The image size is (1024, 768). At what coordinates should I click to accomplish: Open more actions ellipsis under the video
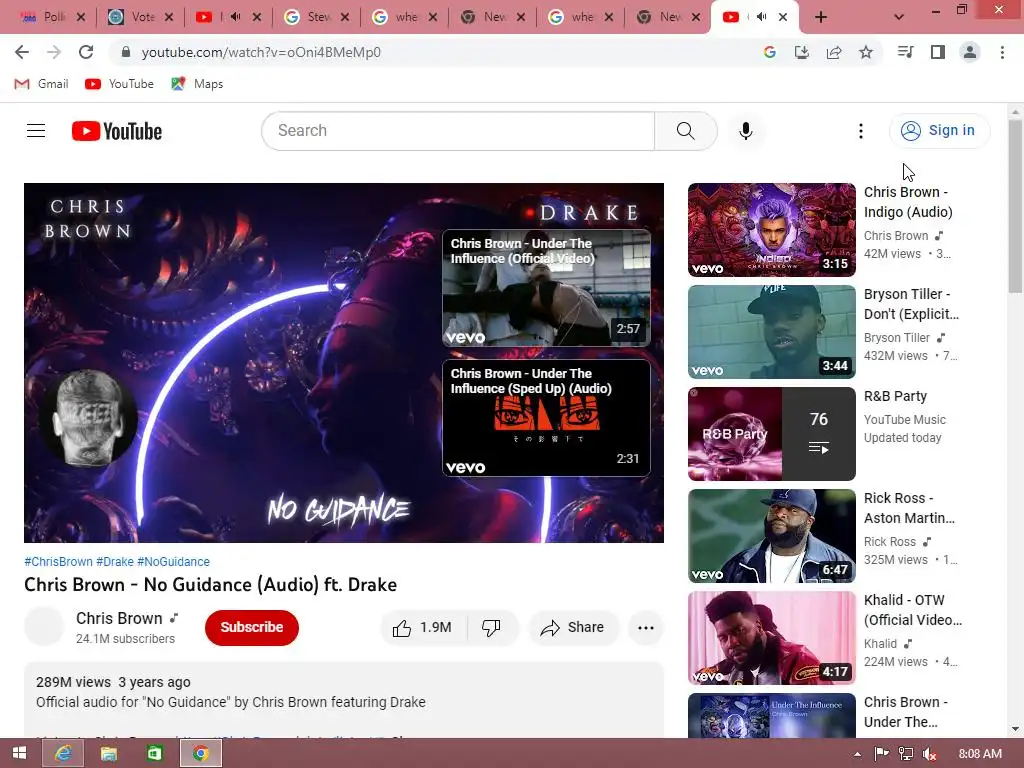646,628
